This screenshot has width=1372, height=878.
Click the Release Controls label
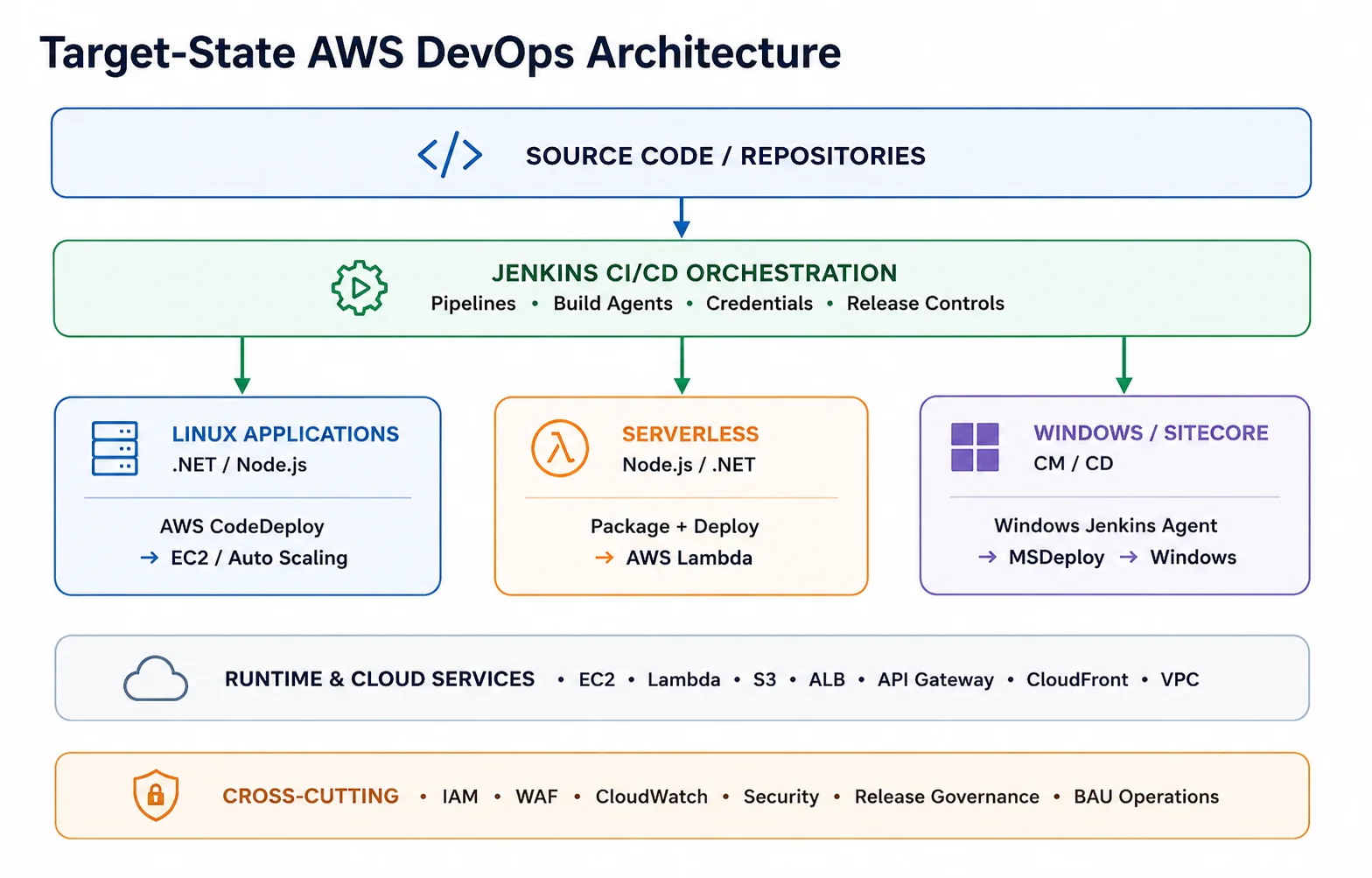[925, 304]
